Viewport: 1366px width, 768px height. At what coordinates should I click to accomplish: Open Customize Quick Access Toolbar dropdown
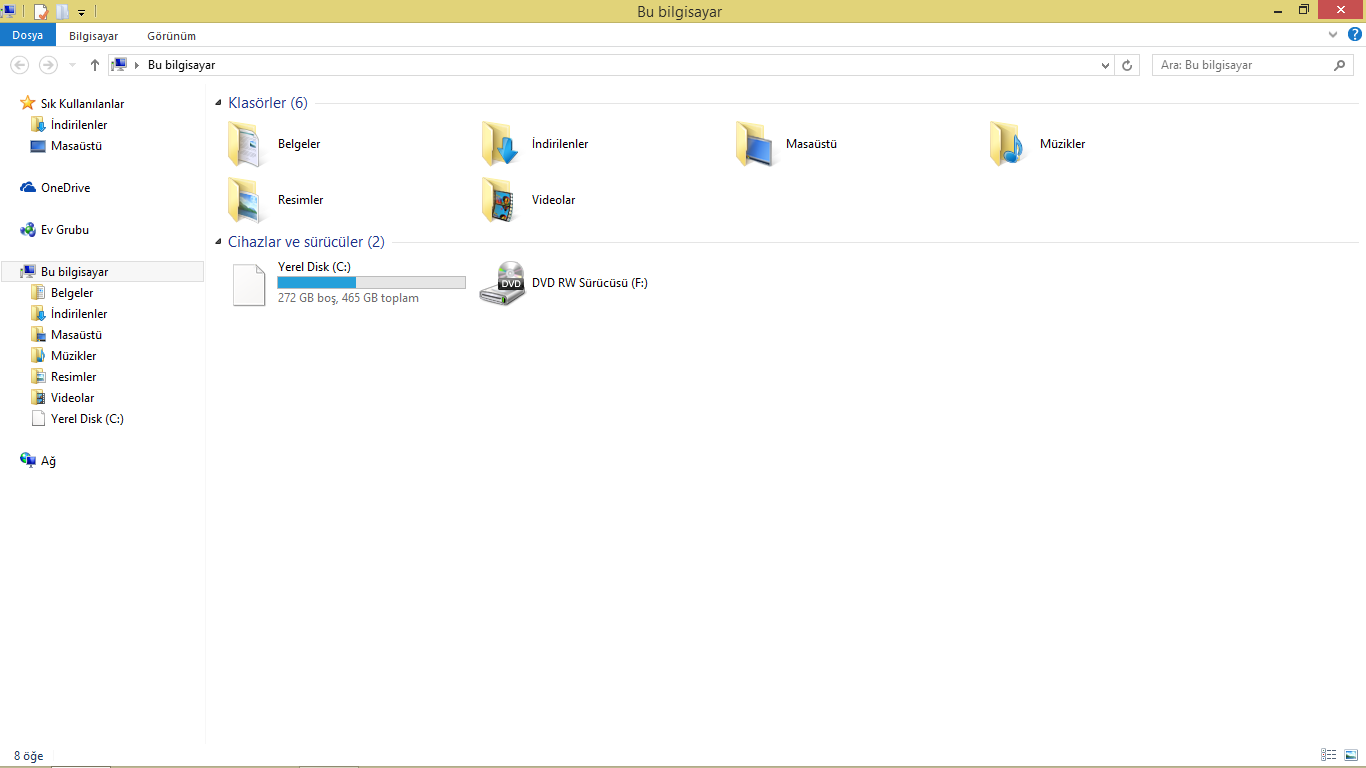tap(81, 13)
